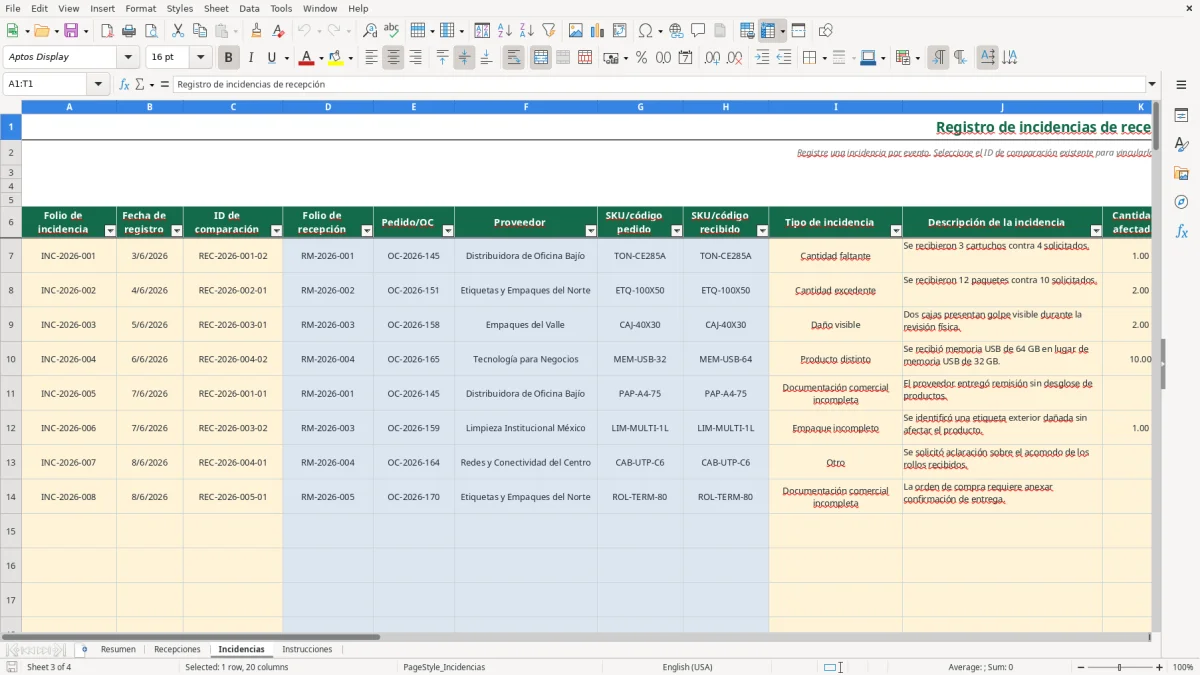This screenshot has width=1200, height=675.
Task: Click the Increase Indent icon
Action: pyautogui.click(x=763, y=58)
